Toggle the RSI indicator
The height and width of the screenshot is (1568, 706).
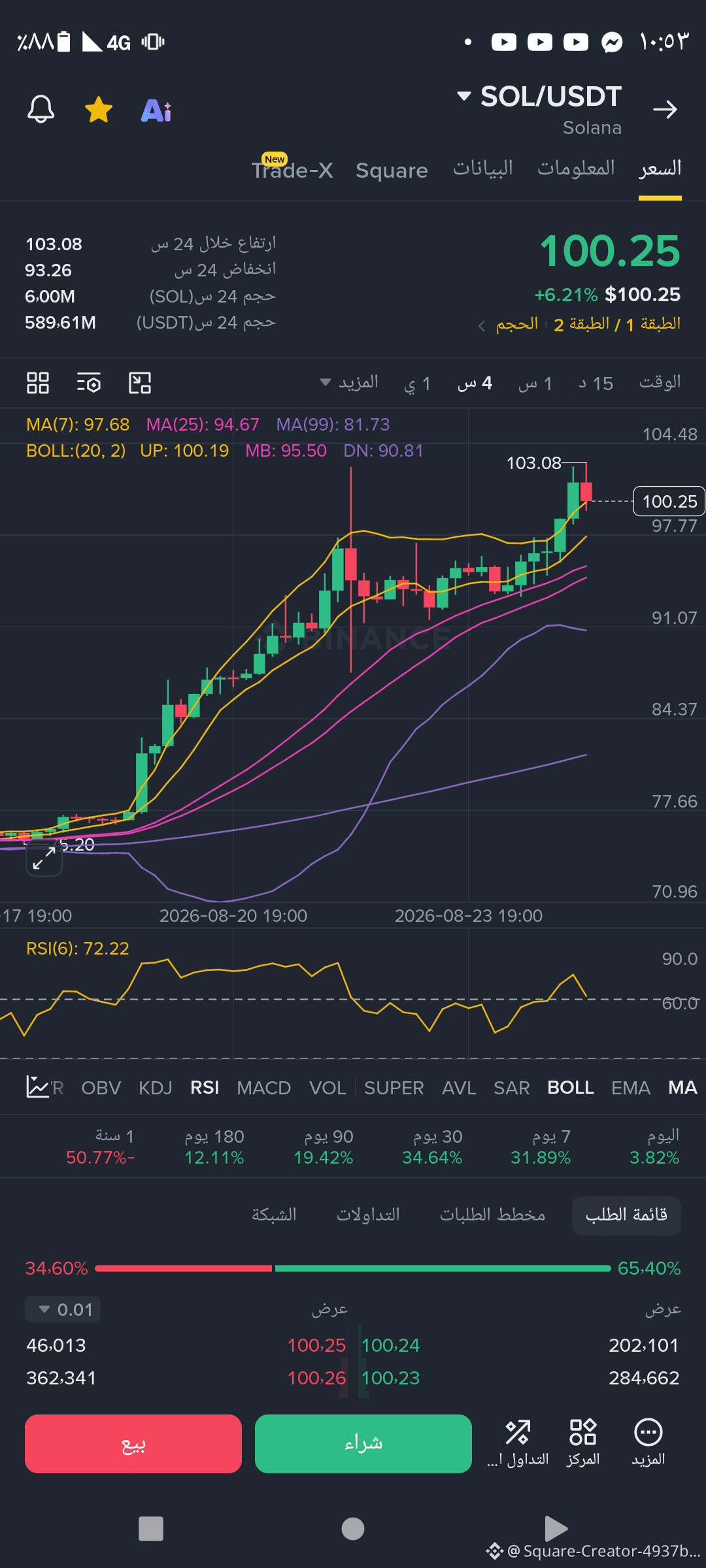pos(205,1088)
